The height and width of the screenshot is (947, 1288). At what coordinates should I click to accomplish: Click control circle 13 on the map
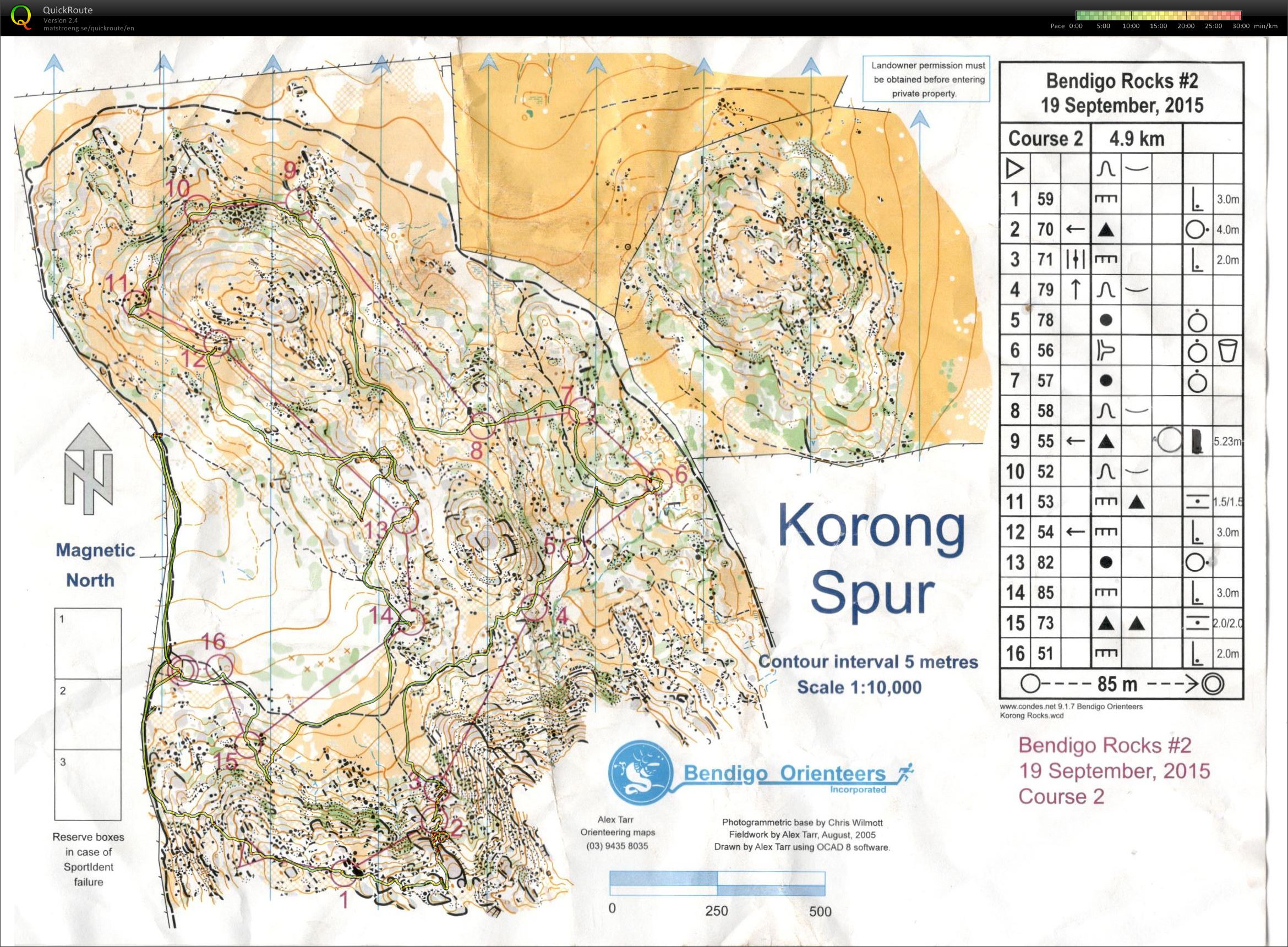coord(406,521)
